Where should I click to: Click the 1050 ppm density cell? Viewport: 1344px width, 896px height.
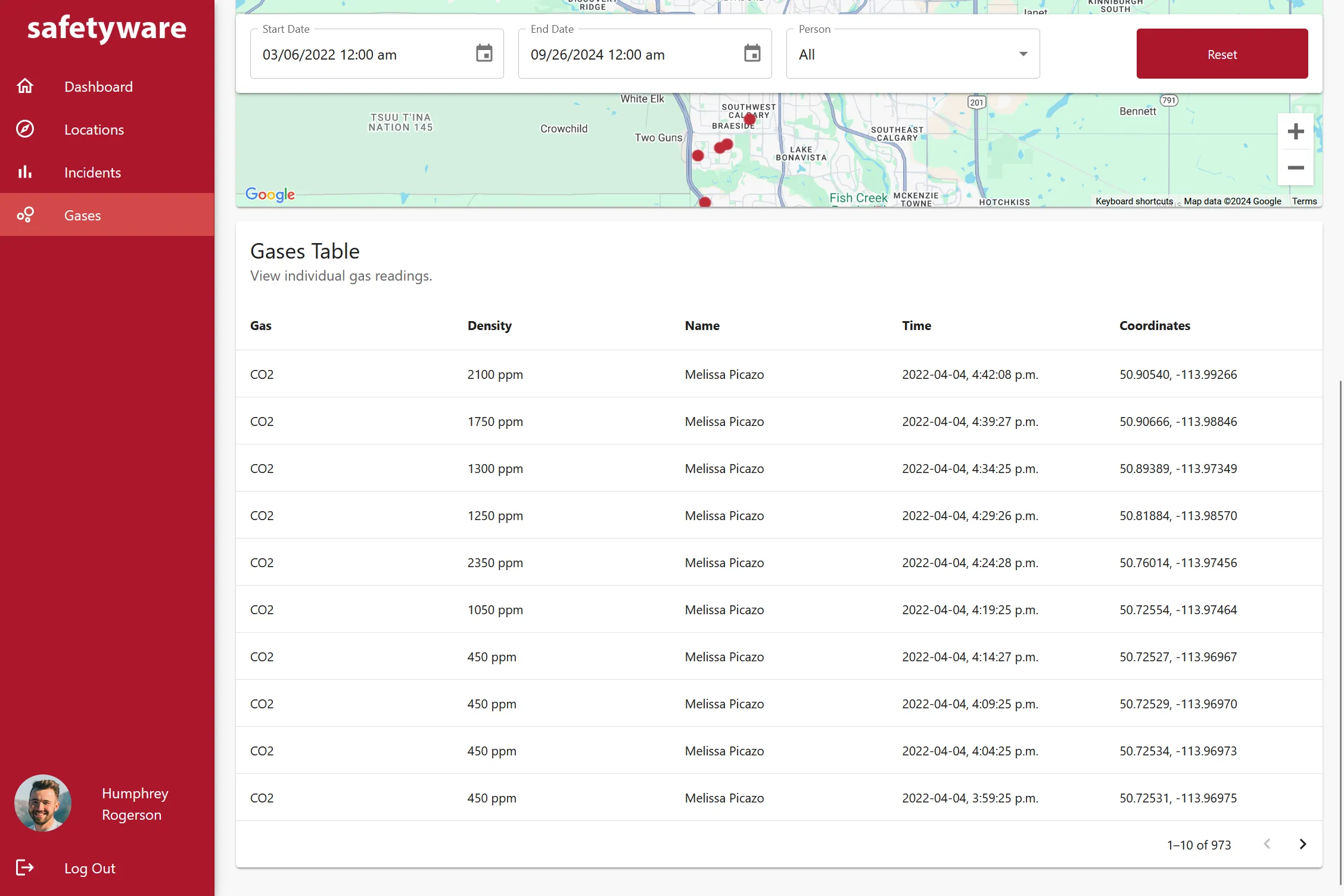(x=496, y=610)
